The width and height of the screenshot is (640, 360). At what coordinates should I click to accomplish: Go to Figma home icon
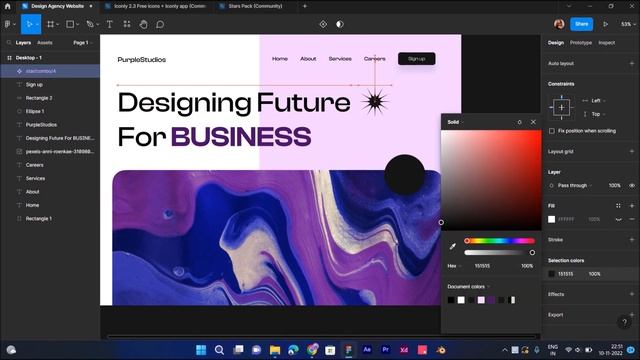click(x=7, y=6)
